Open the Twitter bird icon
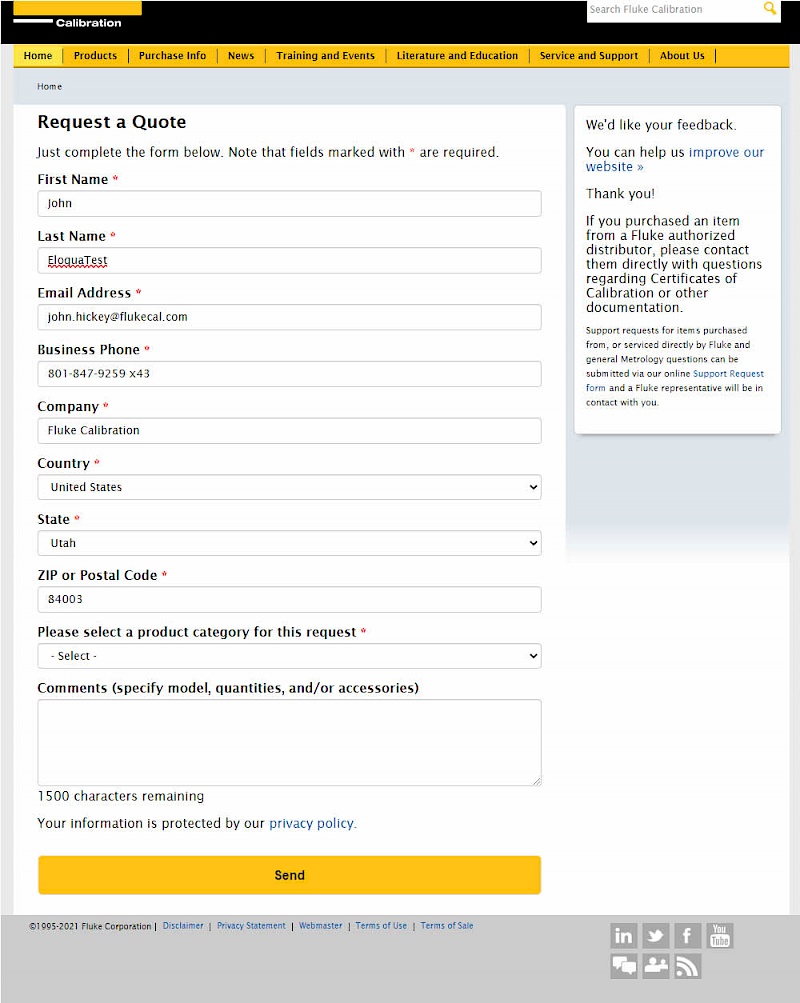 click(x=656, y=936)
